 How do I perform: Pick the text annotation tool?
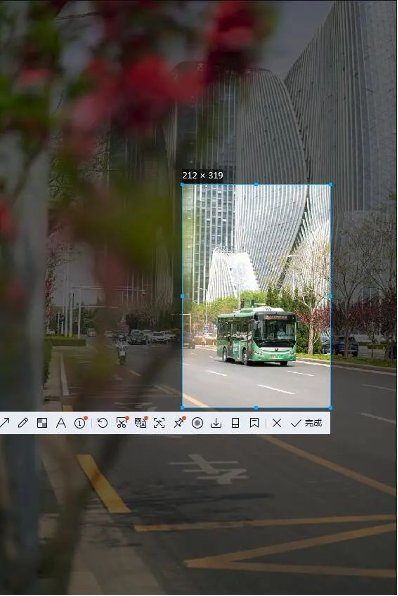[x=61, y=423]
